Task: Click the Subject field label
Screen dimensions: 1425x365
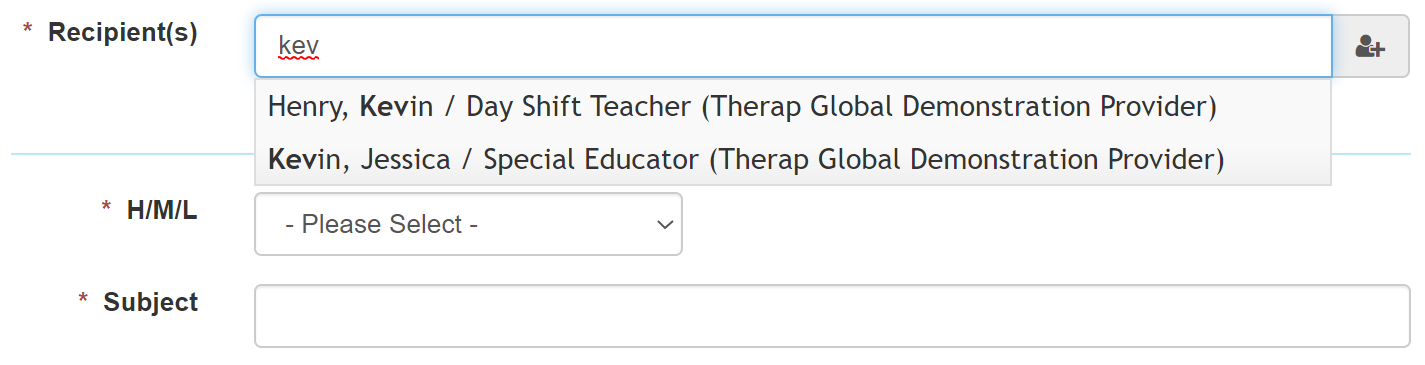Action: pyautogui.click(x=151, y=302)
